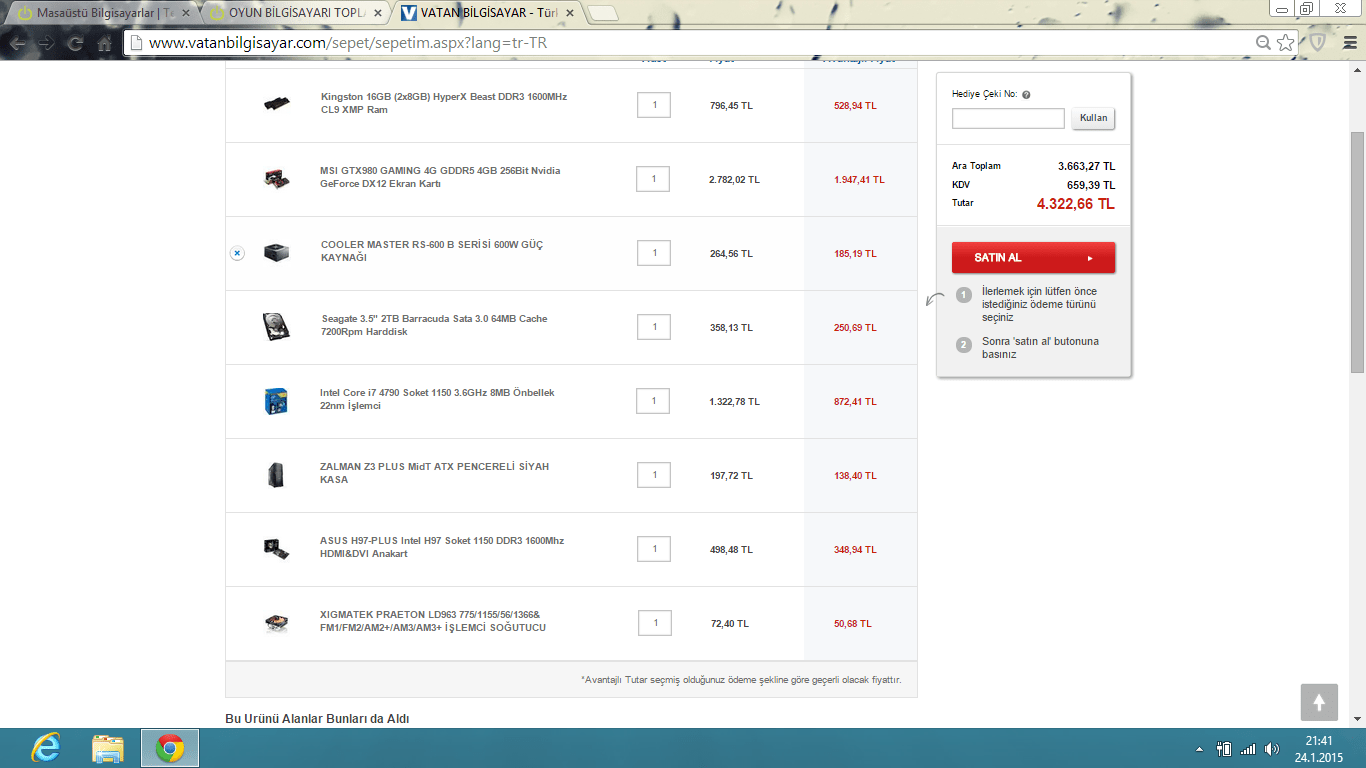Open the Chrome menu
Image resolution: width=1366 pixels, height=768 pixels.
coord(1349,43)
